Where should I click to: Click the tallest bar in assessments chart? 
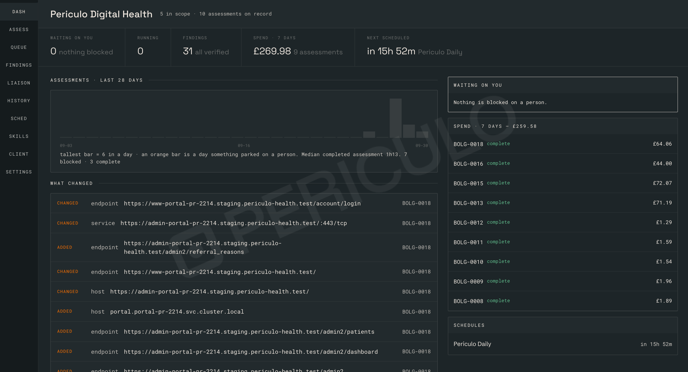click(396, 118)
